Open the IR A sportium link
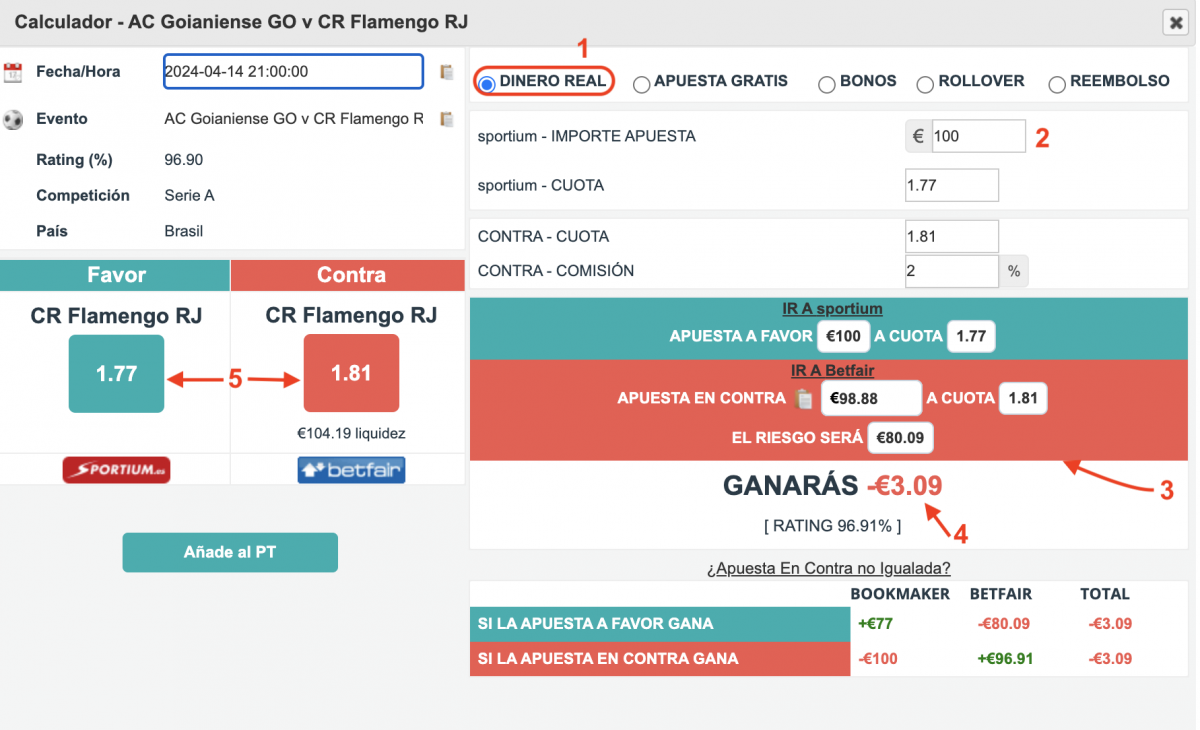Viewport: 1200px width, 730px height. pyautogui.click(x=832, y=309)
